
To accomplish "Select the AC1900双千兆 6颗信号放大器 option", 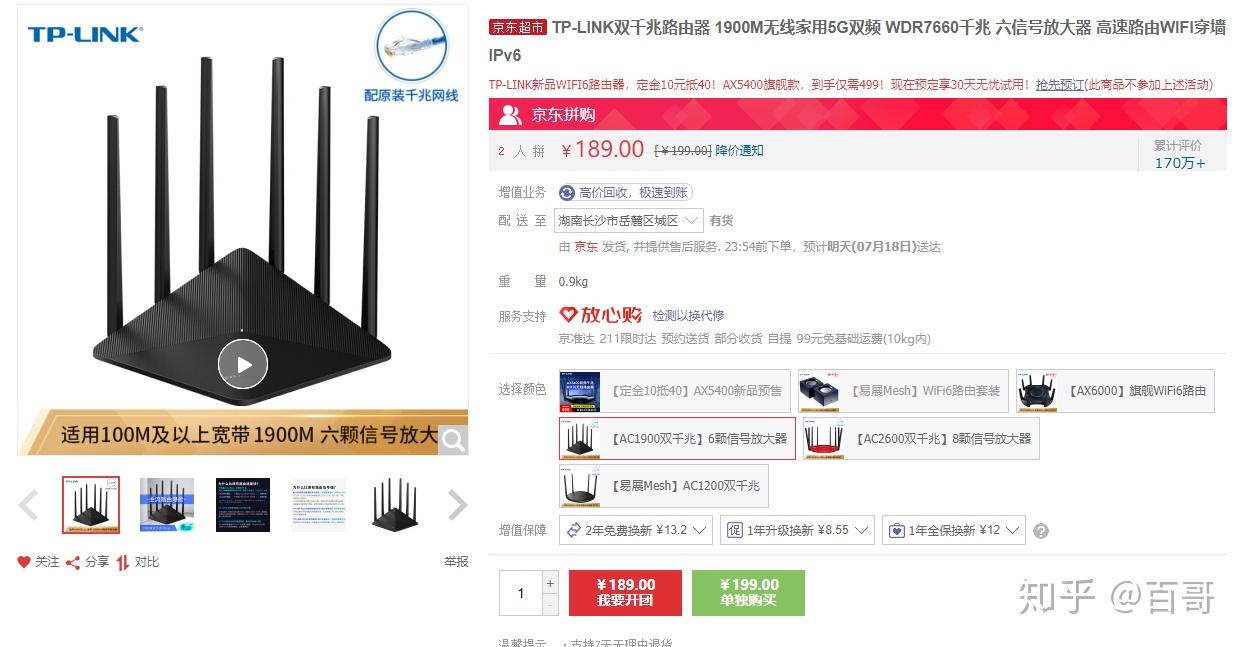I will [677, 439].
